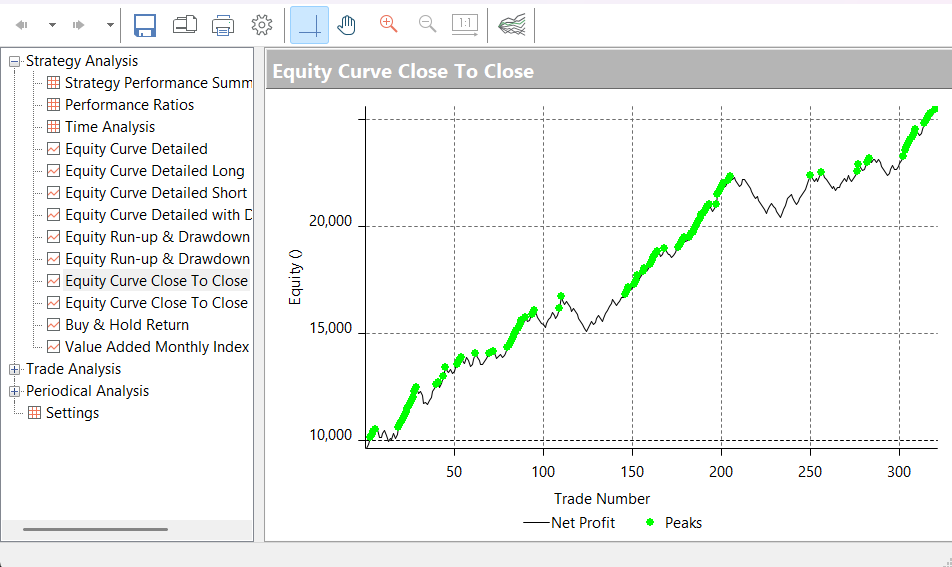952x567 pixels.
Task: Click the 50 x-axis label
Action: tap(454, 472)
